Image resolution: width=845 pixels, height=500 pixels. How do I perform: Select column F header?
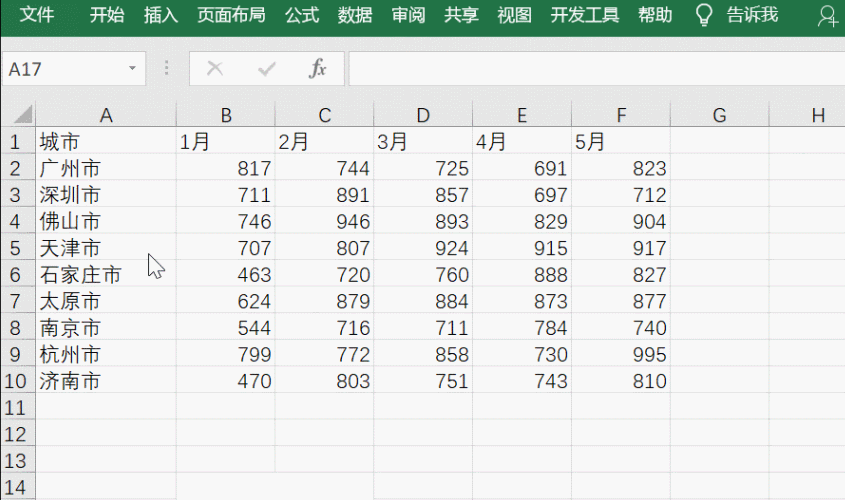pyautogui.click(x=621, y=115)
